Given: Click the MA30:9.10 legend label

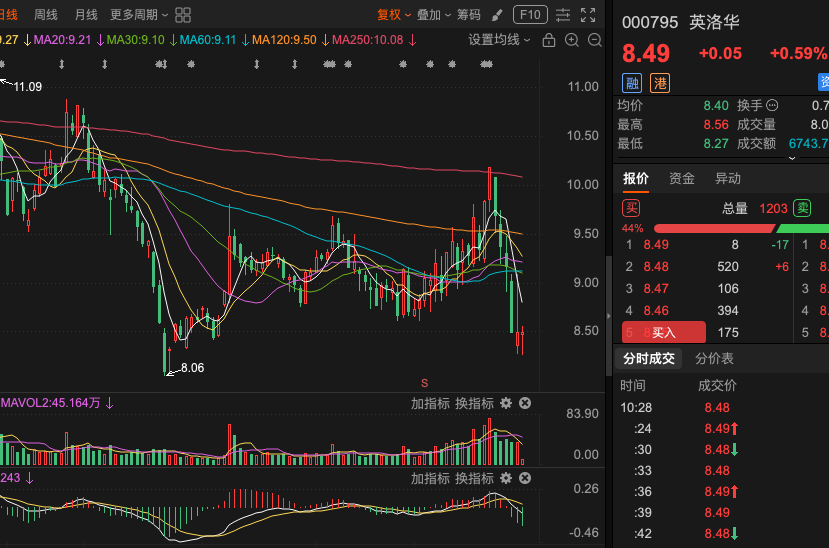Looking at the screenshot, I should coord(135,40).
